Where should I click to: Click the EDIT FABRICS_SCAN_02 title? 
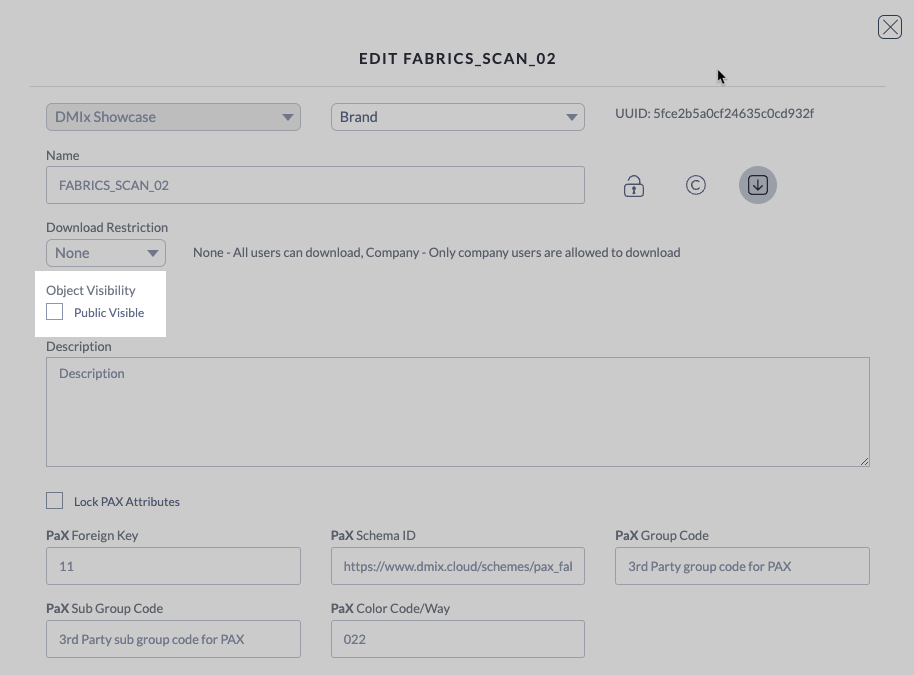click(x=458, y=59)
